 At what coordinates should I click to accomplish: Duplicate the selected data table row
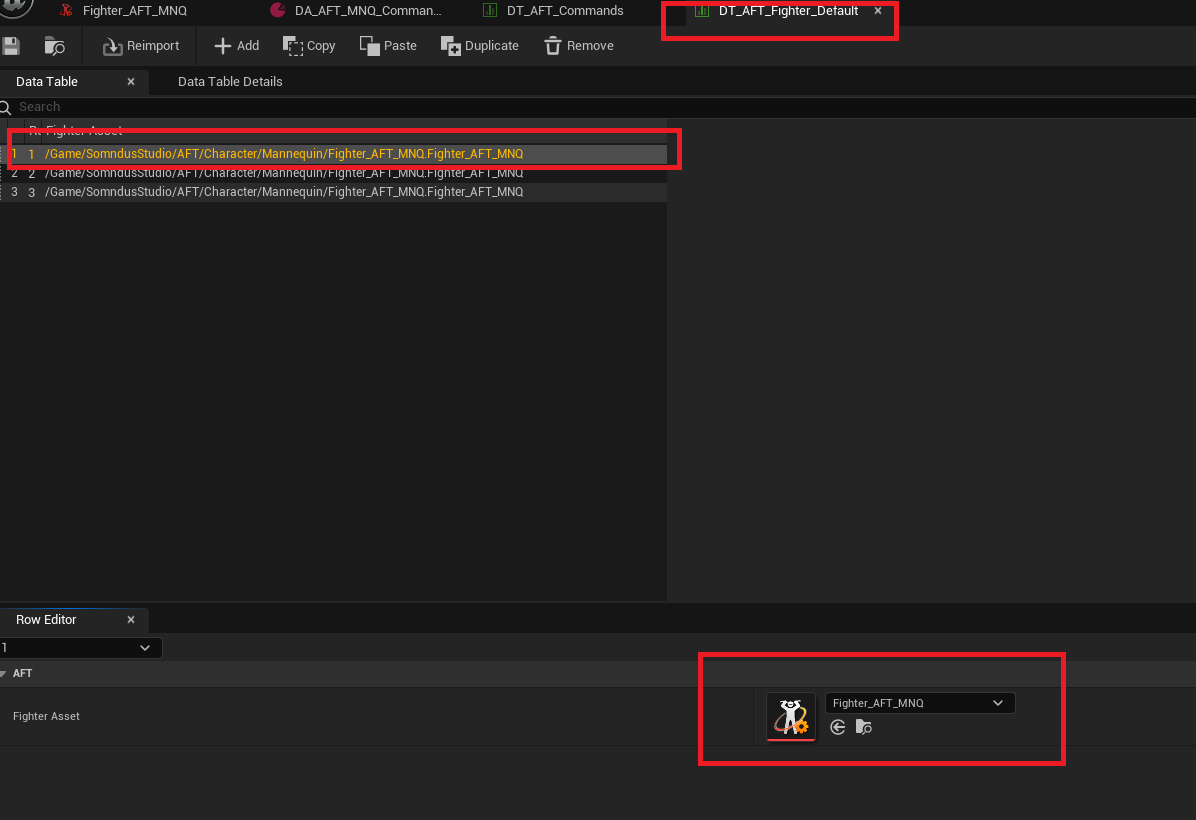coord(479,46)
